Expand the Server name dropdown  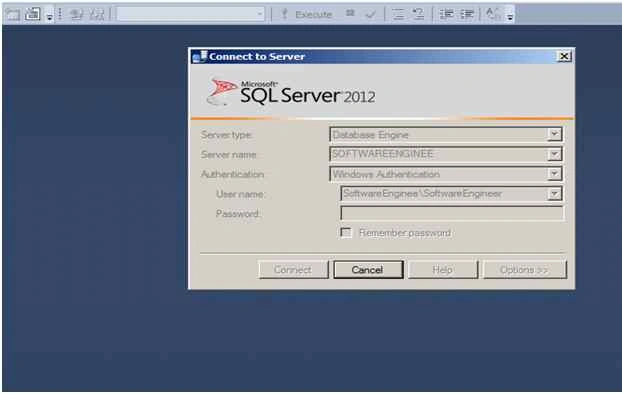coord(555,154)
